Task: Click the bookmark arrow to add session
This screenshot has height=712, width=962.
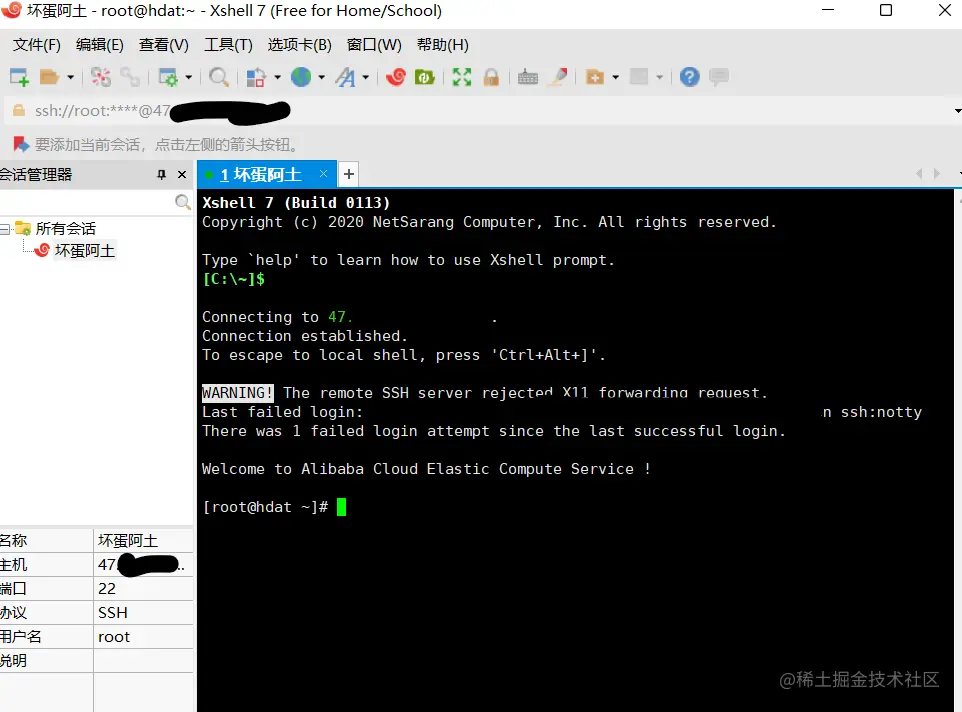Action: pos(21,145)
